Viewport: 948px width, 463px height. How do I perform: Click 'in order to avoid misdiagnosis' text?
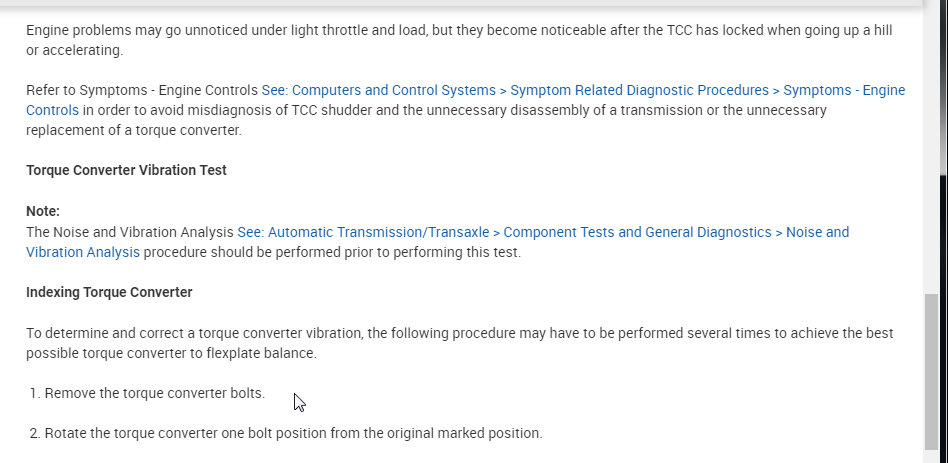(x=180, y=110)
